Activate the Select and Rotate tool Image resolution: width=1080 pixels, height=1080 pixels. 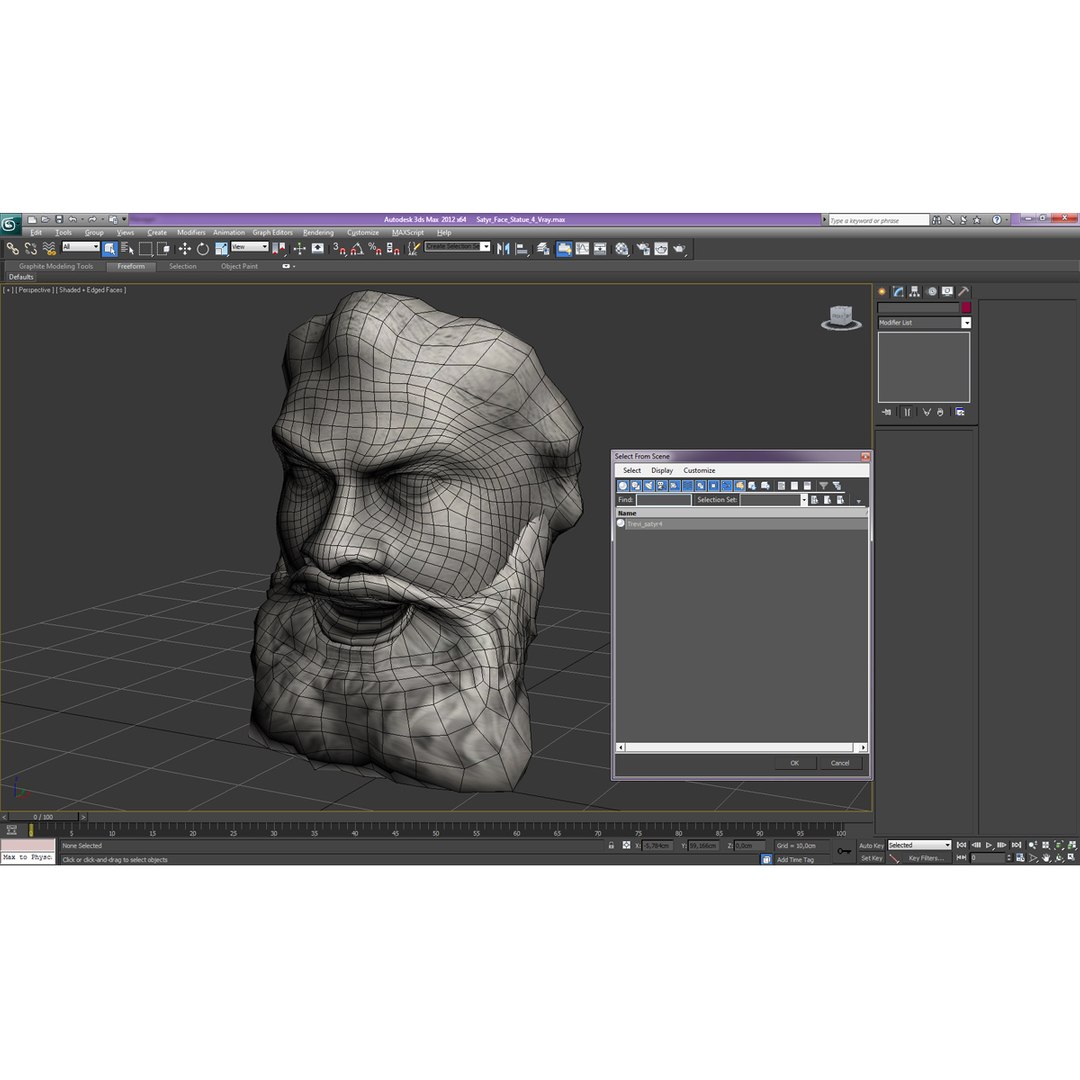202,249
